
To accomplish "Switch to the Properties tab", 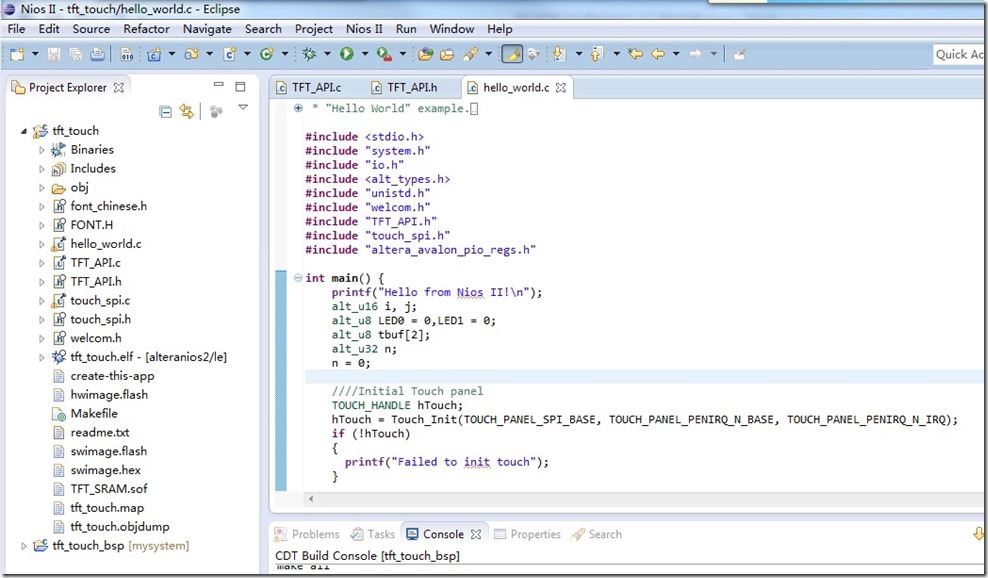I will (527, 535).
